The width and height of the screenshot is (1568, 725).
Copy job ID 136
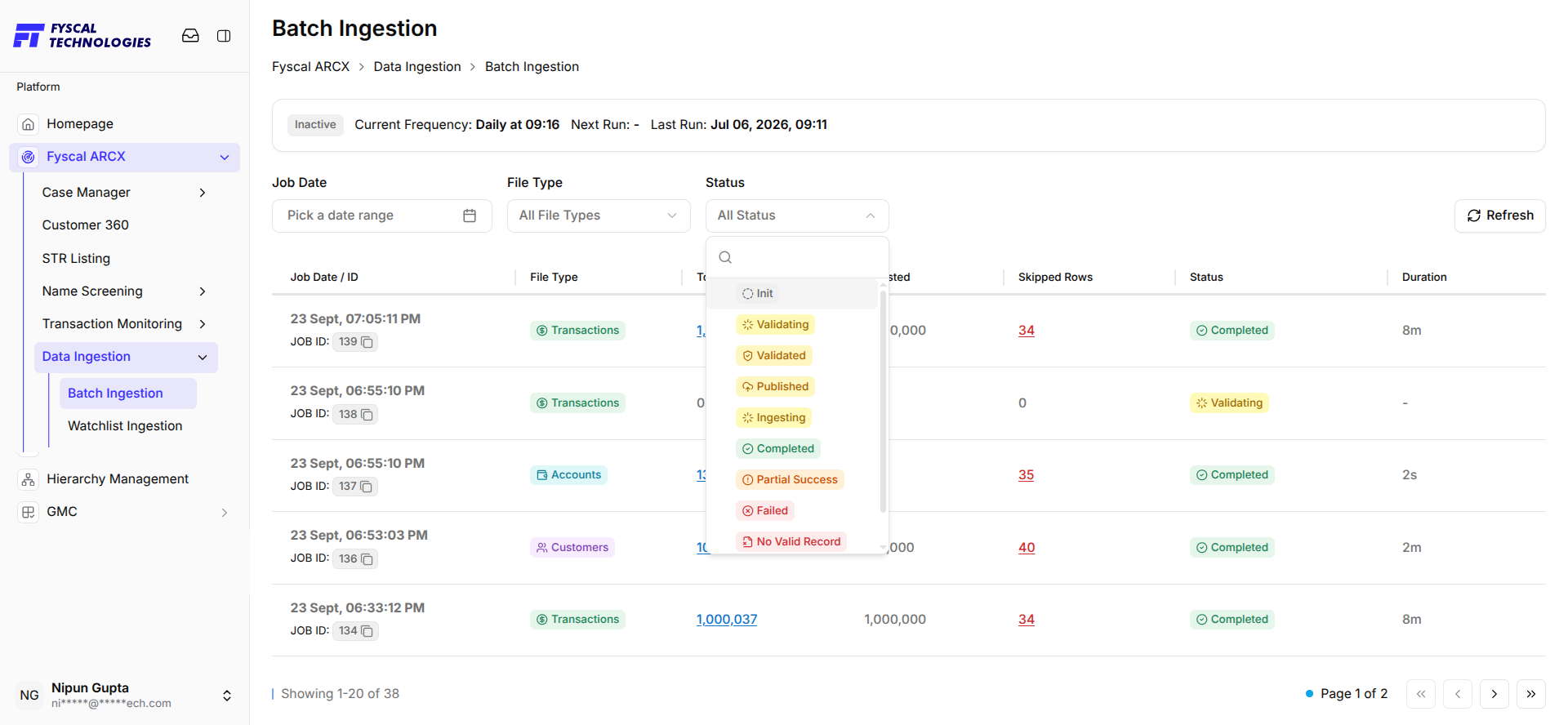[x=367, y=559]
